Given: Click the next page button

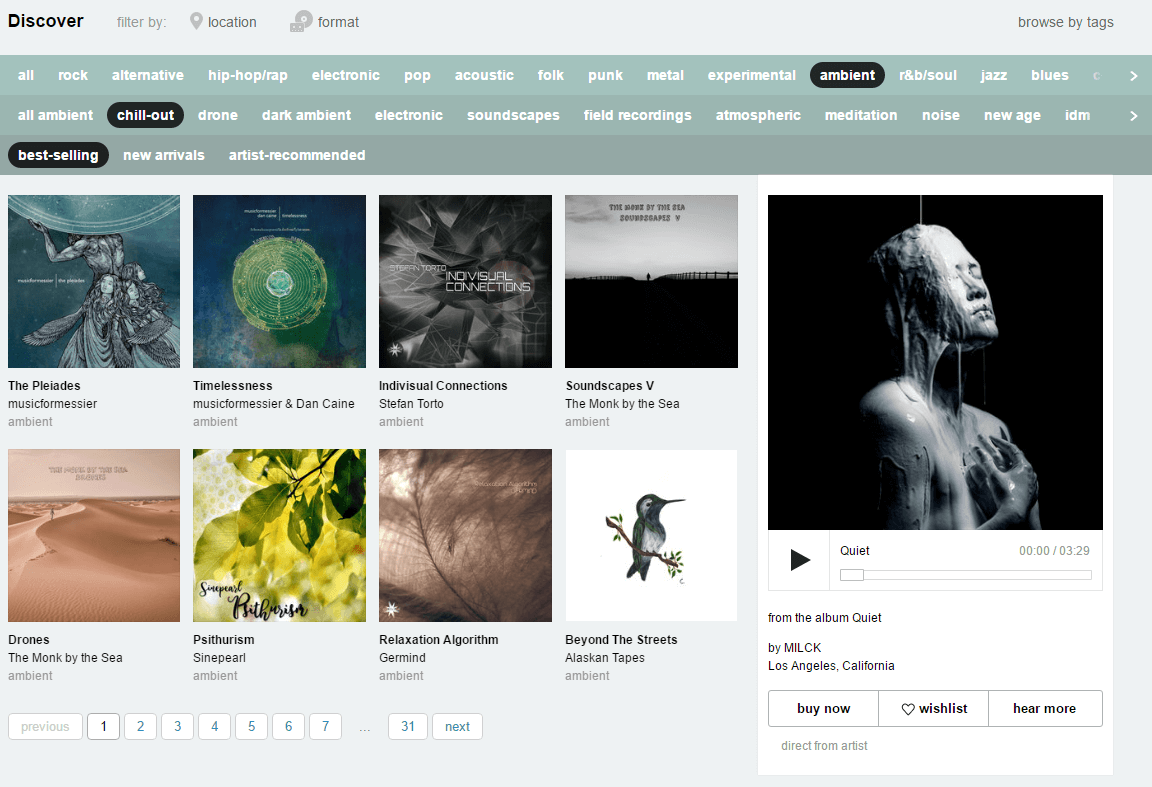Looking at the screenshot, I should 457,726.
